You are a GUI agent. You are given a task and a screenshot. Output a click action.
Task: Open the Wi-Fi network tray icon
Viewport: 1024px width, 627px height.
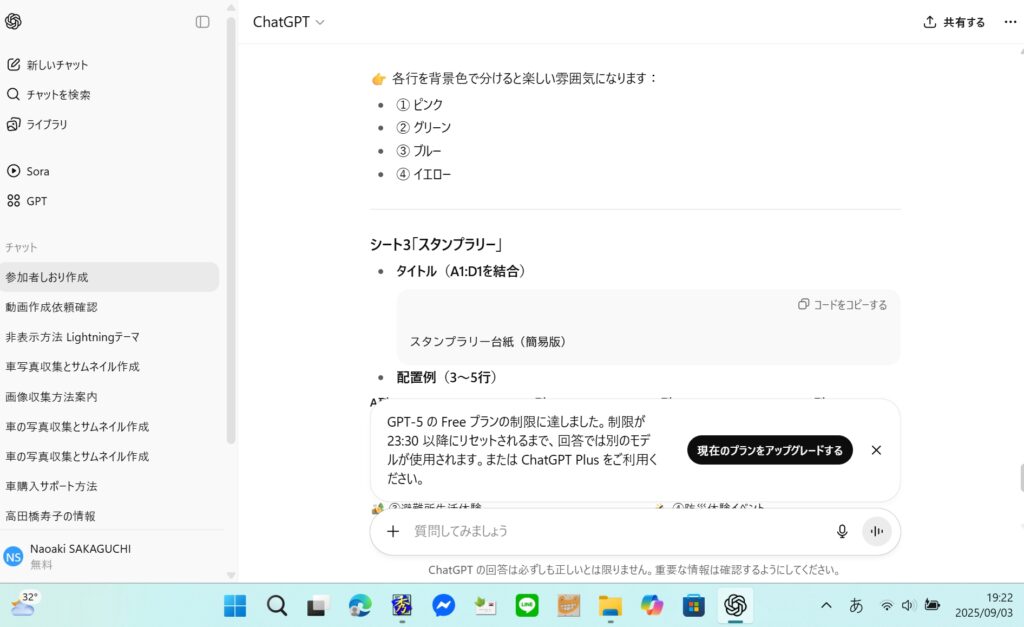click(x=886, y=605)
